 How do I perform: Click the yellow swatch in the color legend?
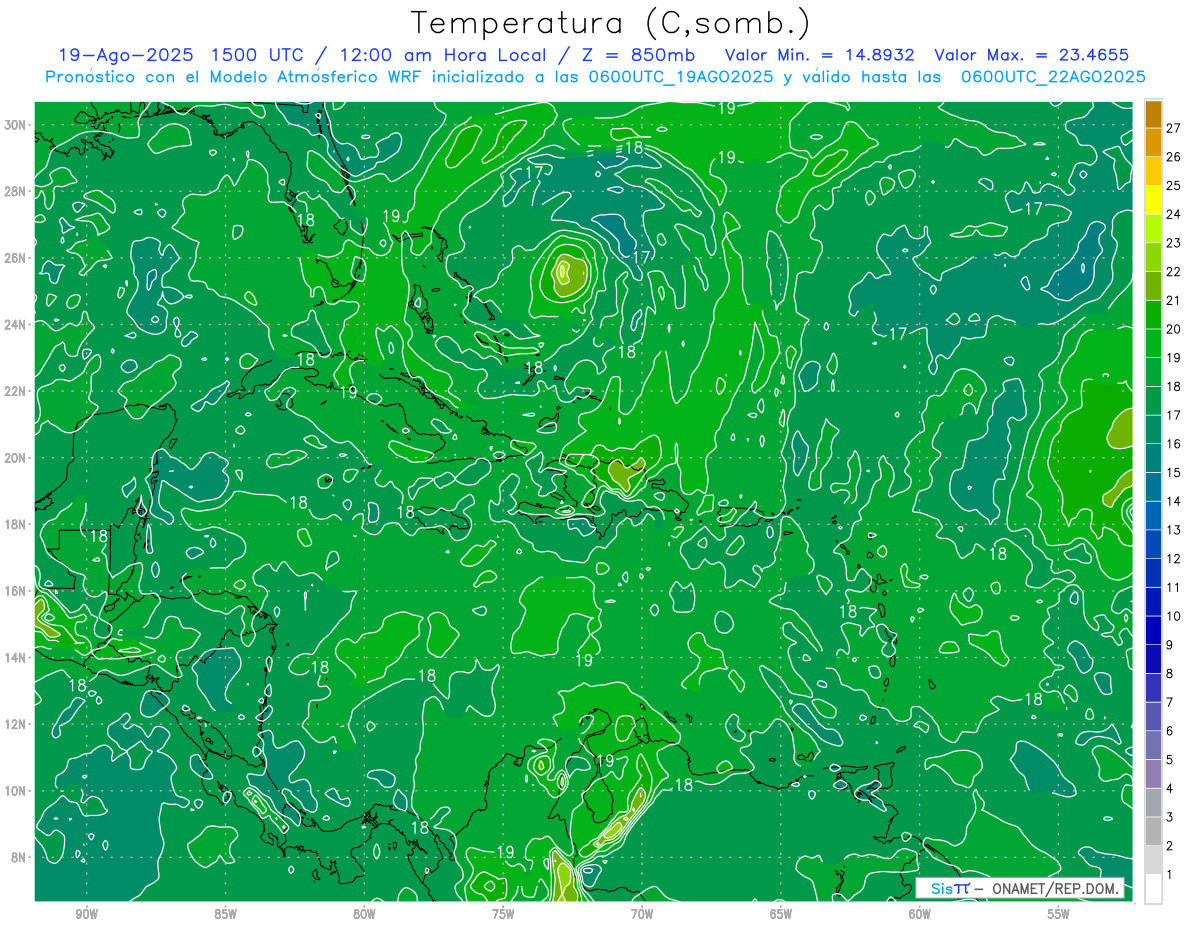point(1153,199)
